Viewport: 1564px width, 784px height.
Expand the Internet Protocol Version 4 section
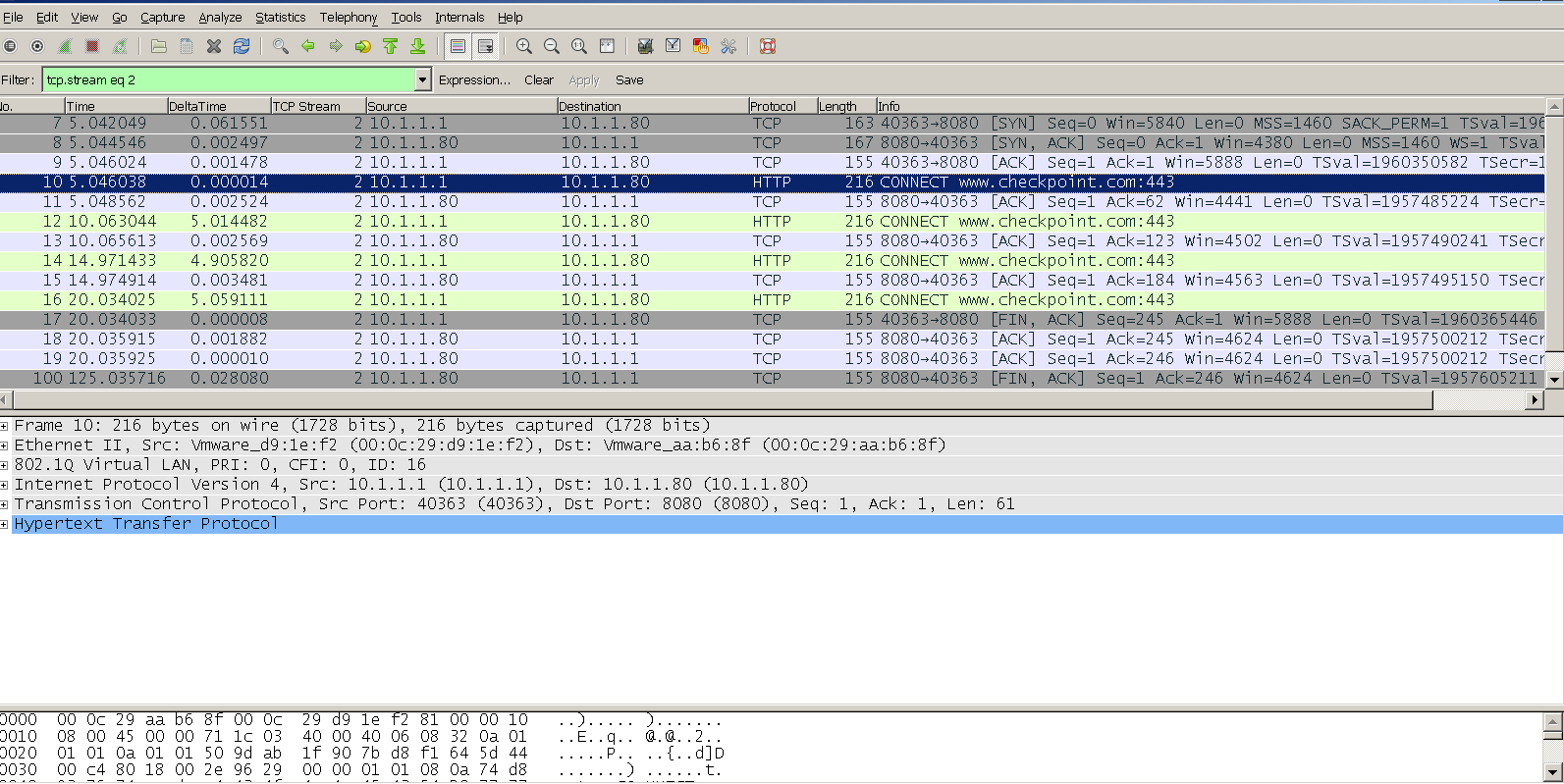point(5,485)
